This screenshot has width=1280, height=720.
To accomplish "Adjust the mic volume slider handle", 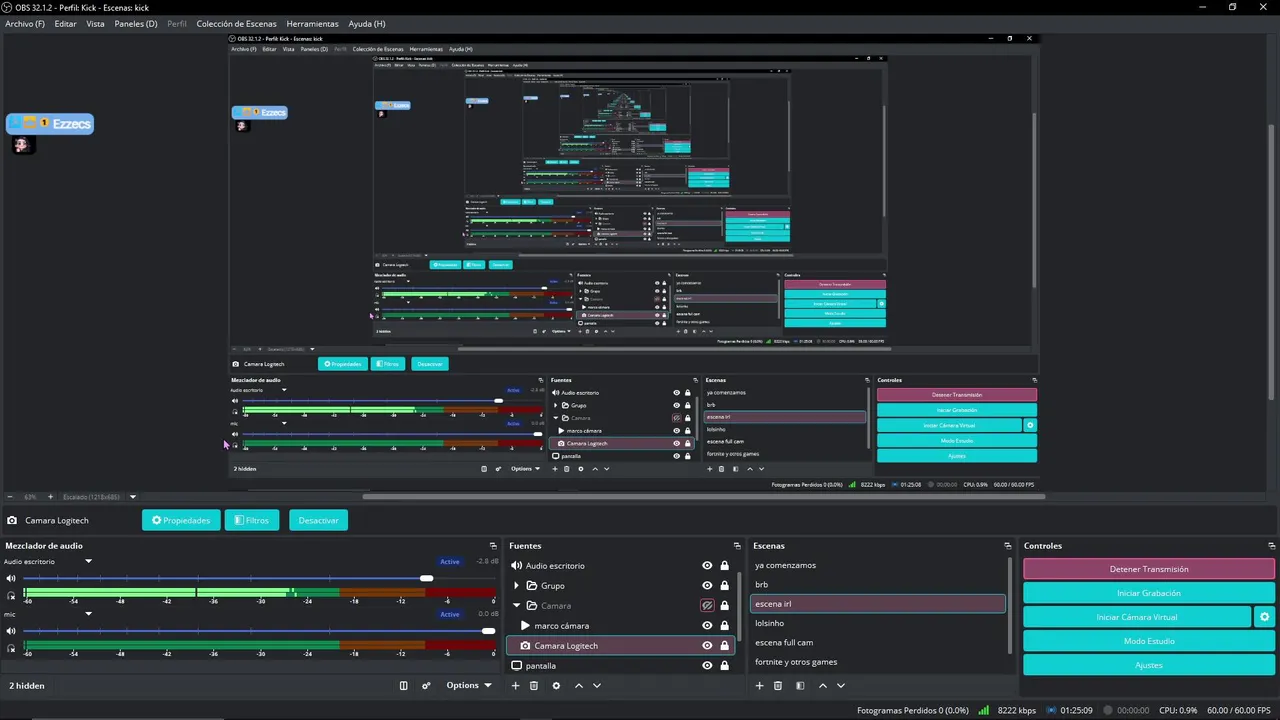I will [x=488, y=631].
